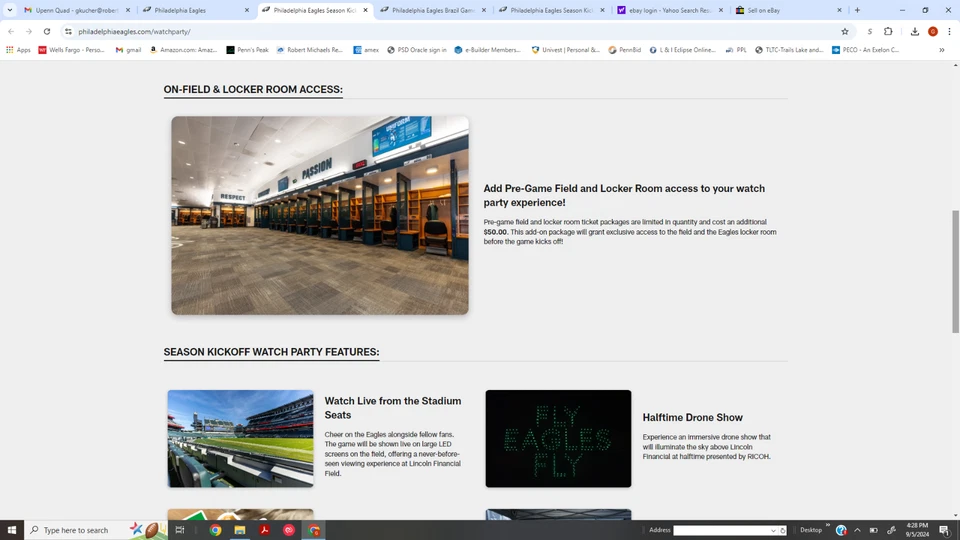Open the Robert Michaels bookmark
Viewport: 960px width, 540px height.
click(x=310, y=50)
